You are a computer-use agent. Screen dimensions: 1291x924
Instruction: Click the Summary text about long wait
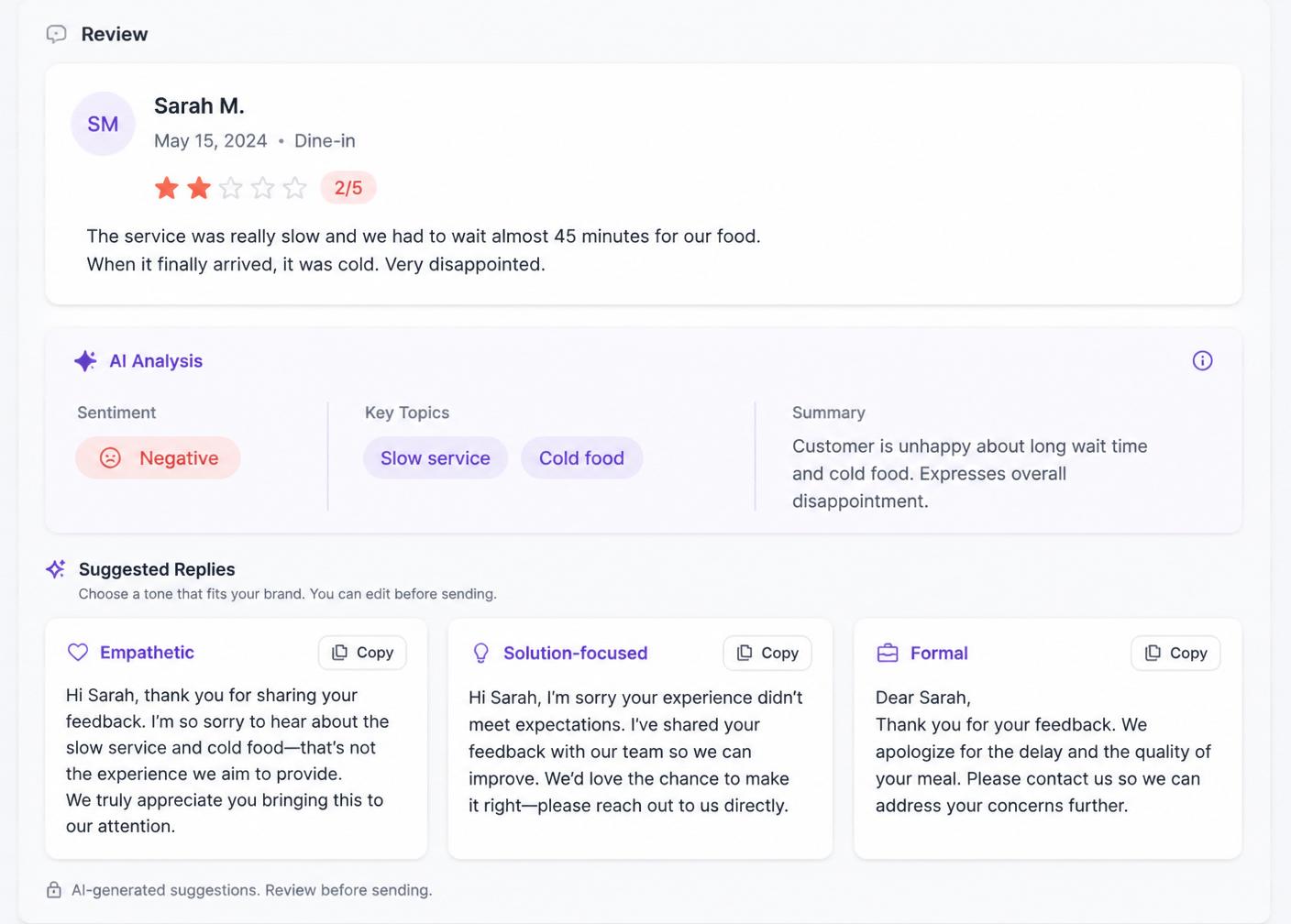tap(970, 474)
